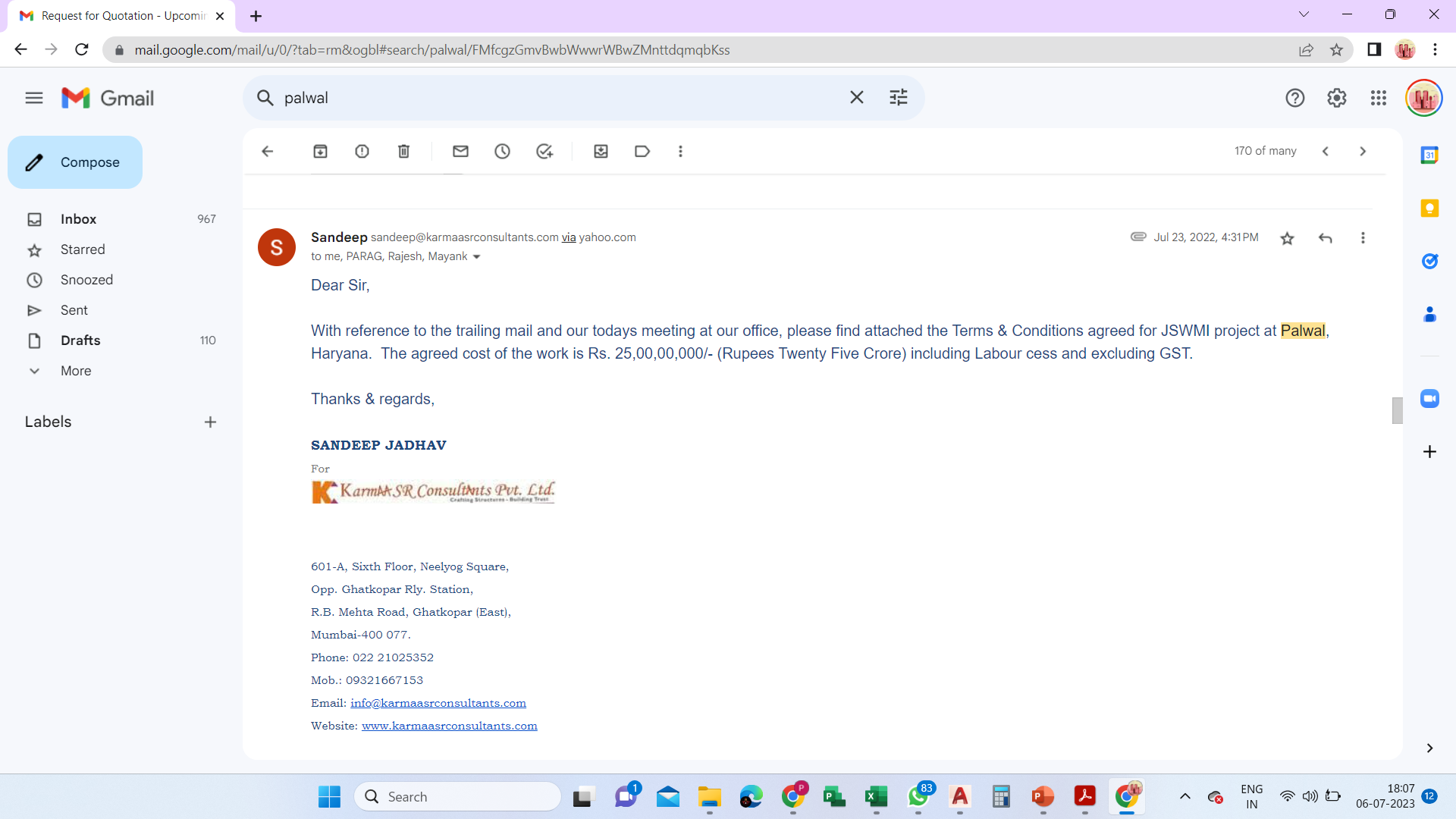Open toolbar More options menu
The width and height of the screenshot is (1456, 819).
pos(680,152)
